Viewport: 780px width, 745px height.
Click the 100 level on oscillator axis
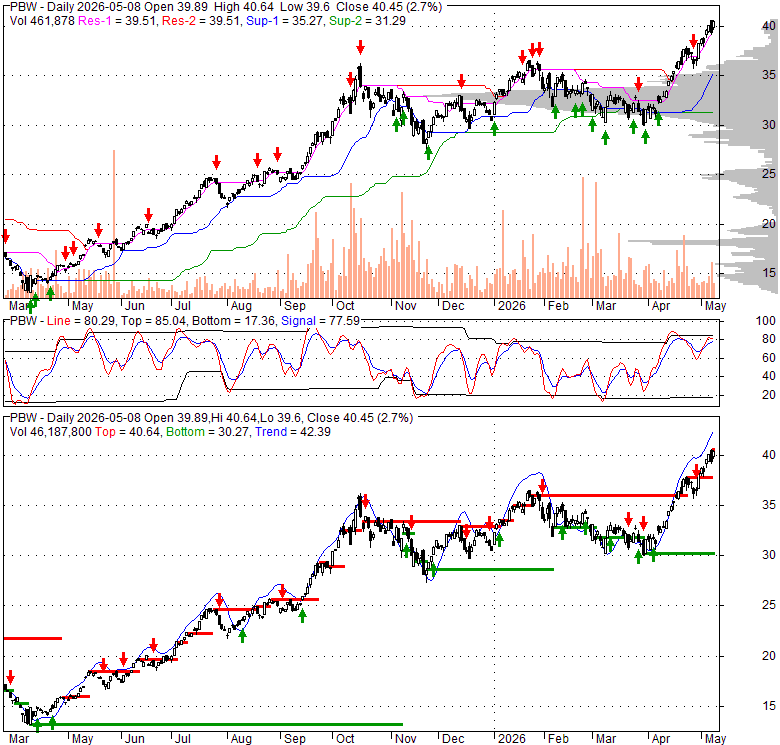point(766,321)
